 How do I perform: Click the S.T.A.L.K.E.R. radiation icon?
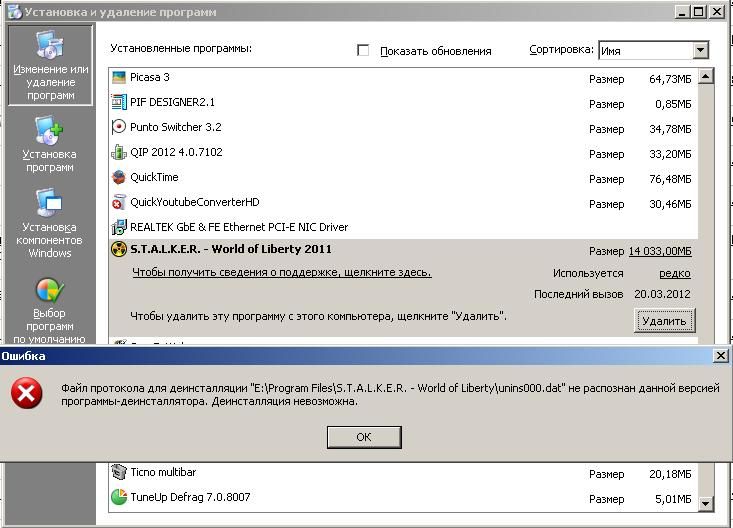click(119, 249)
